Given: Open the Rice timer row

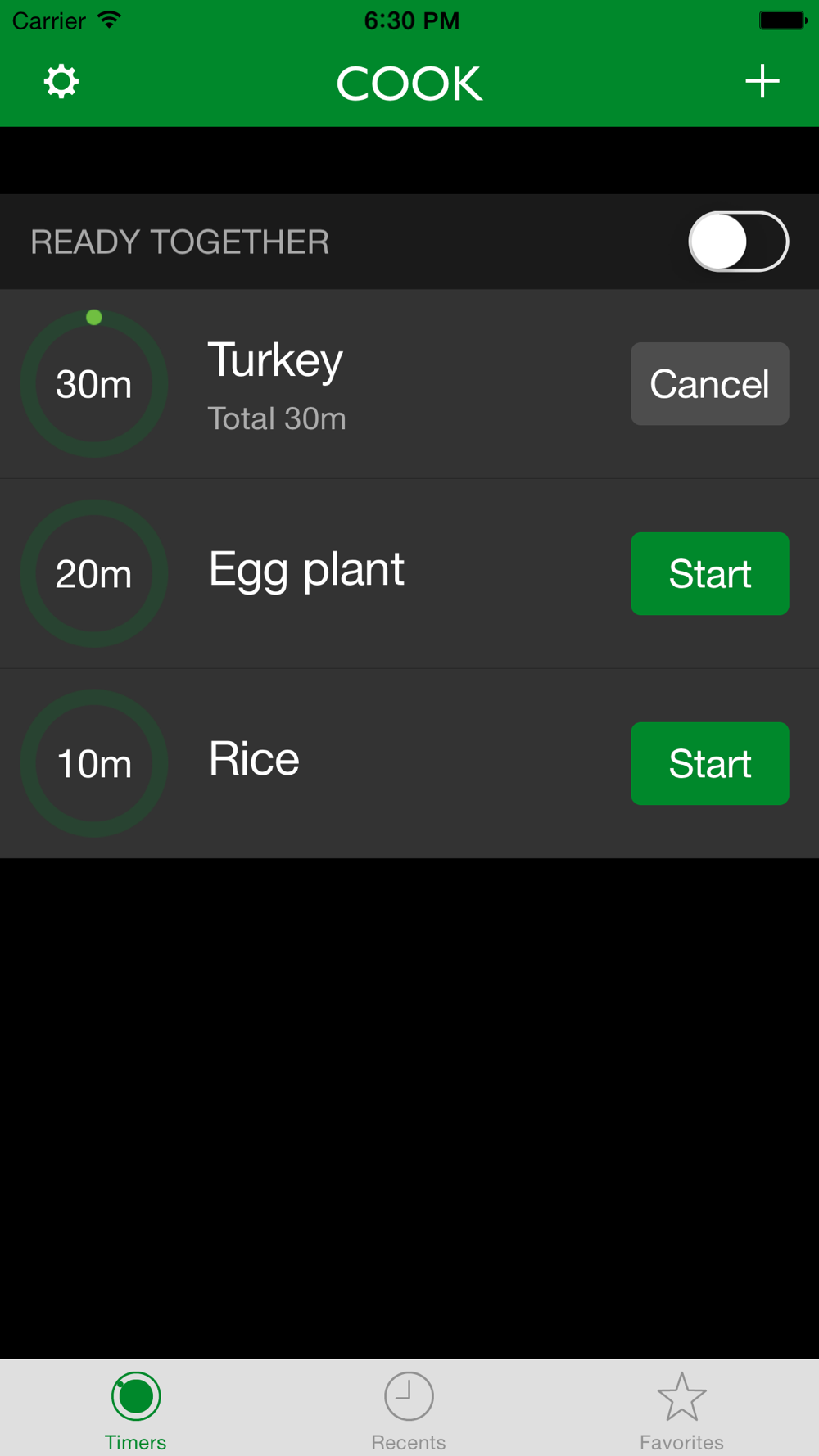Looking at the screenshot, I should [x=409, y=764].
